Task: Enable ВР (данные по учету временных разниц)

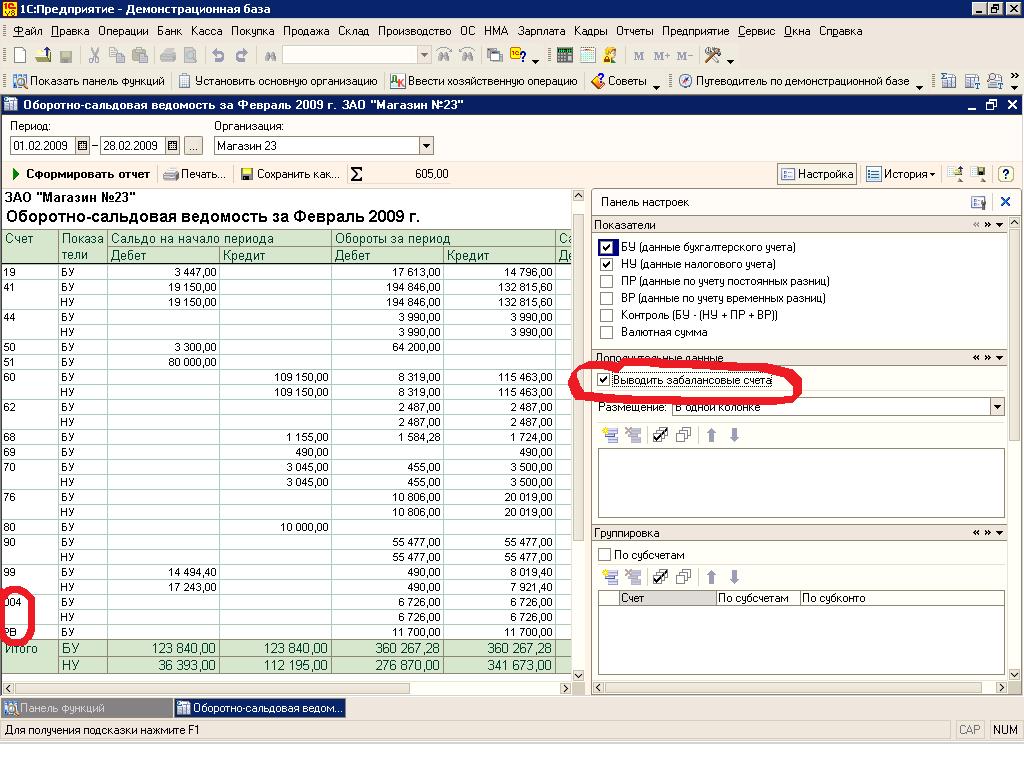Action: click(606, 298)
